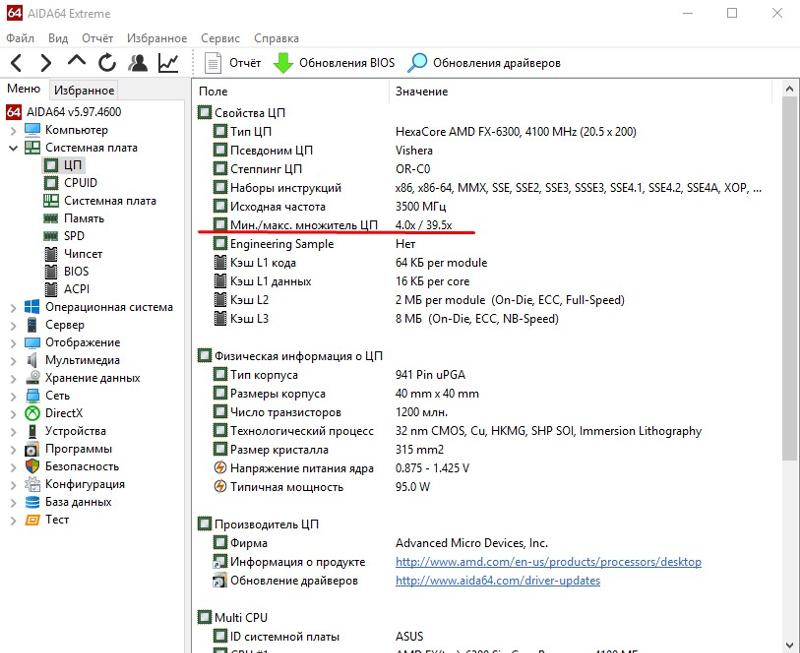
Task: Refresh the page with the circular arrow
Action: pos(107,63)
